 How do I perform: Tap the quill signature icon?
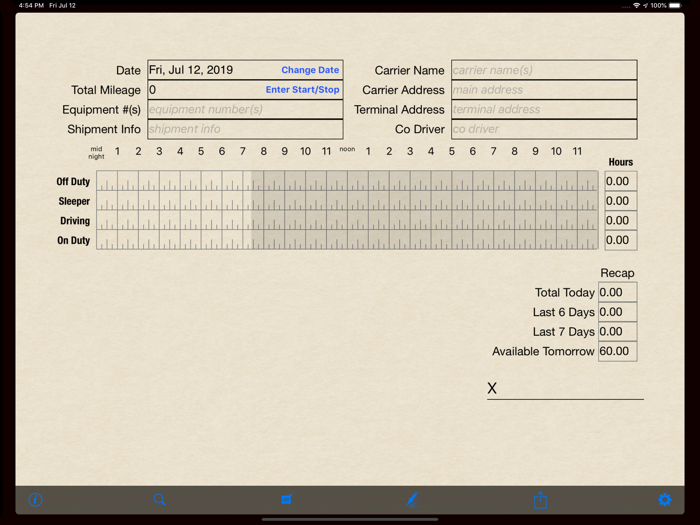413,500
